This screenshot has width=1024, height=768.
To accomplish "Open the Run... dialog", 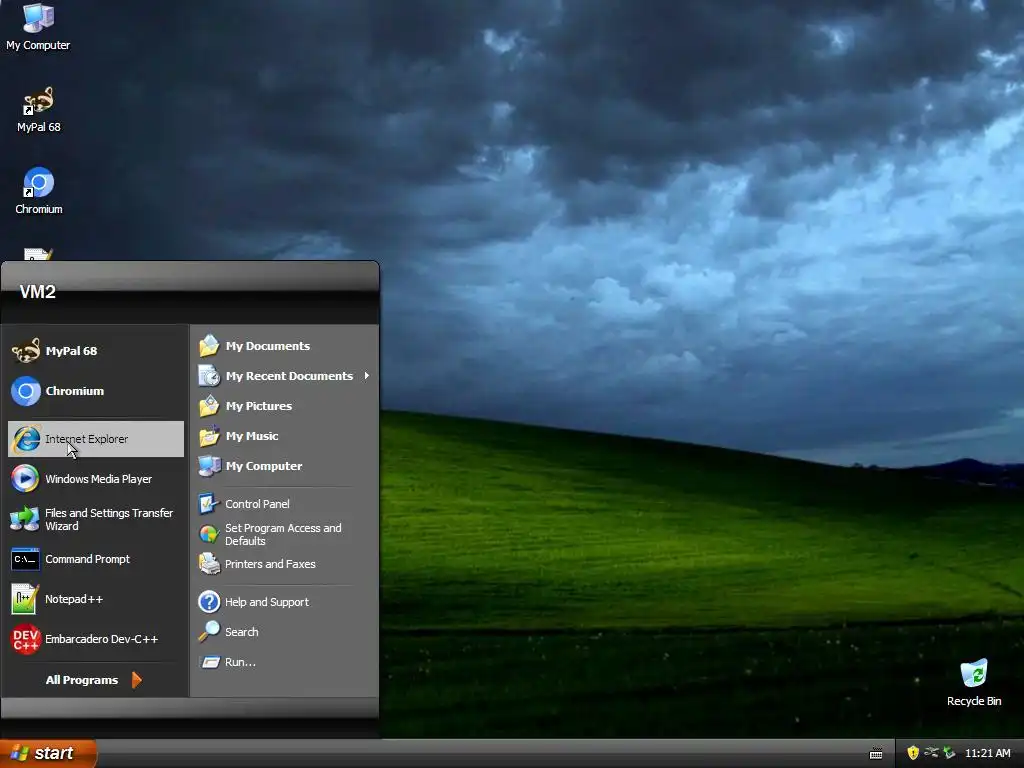I will tap(284, 662).
